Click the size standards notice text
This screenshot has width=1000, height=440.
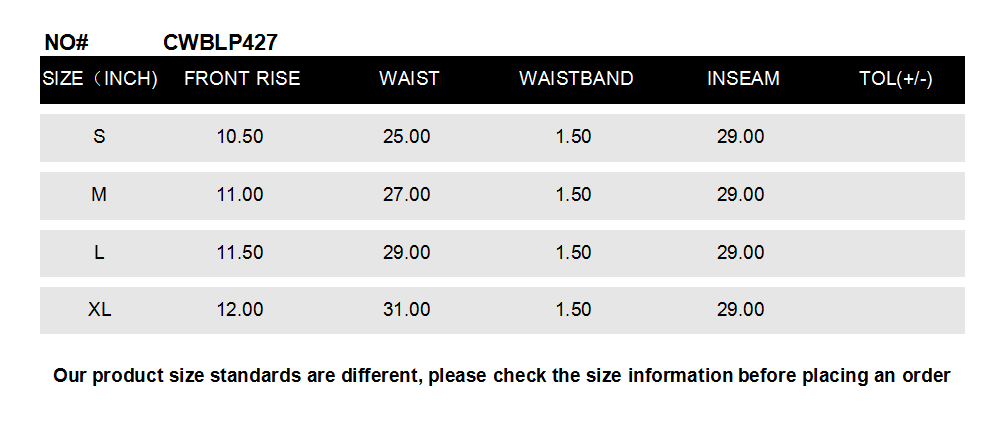pos(501,376)
